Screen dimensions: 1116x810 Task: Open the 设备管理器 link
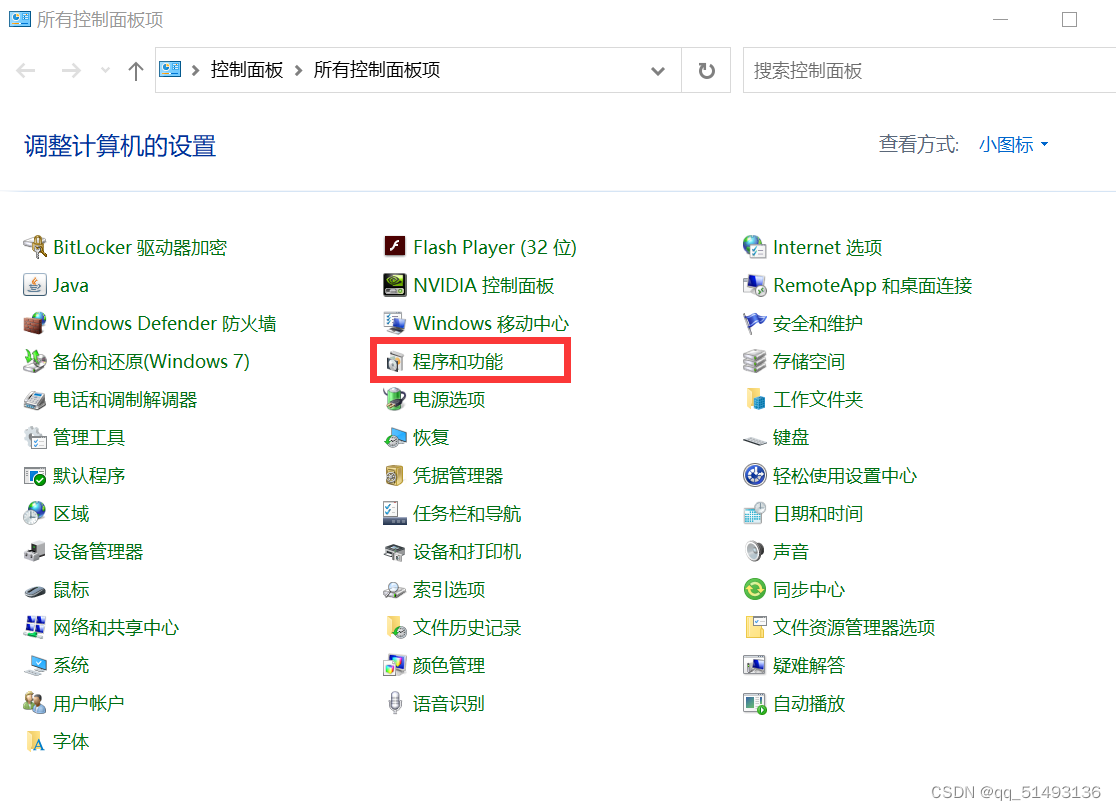98,552
